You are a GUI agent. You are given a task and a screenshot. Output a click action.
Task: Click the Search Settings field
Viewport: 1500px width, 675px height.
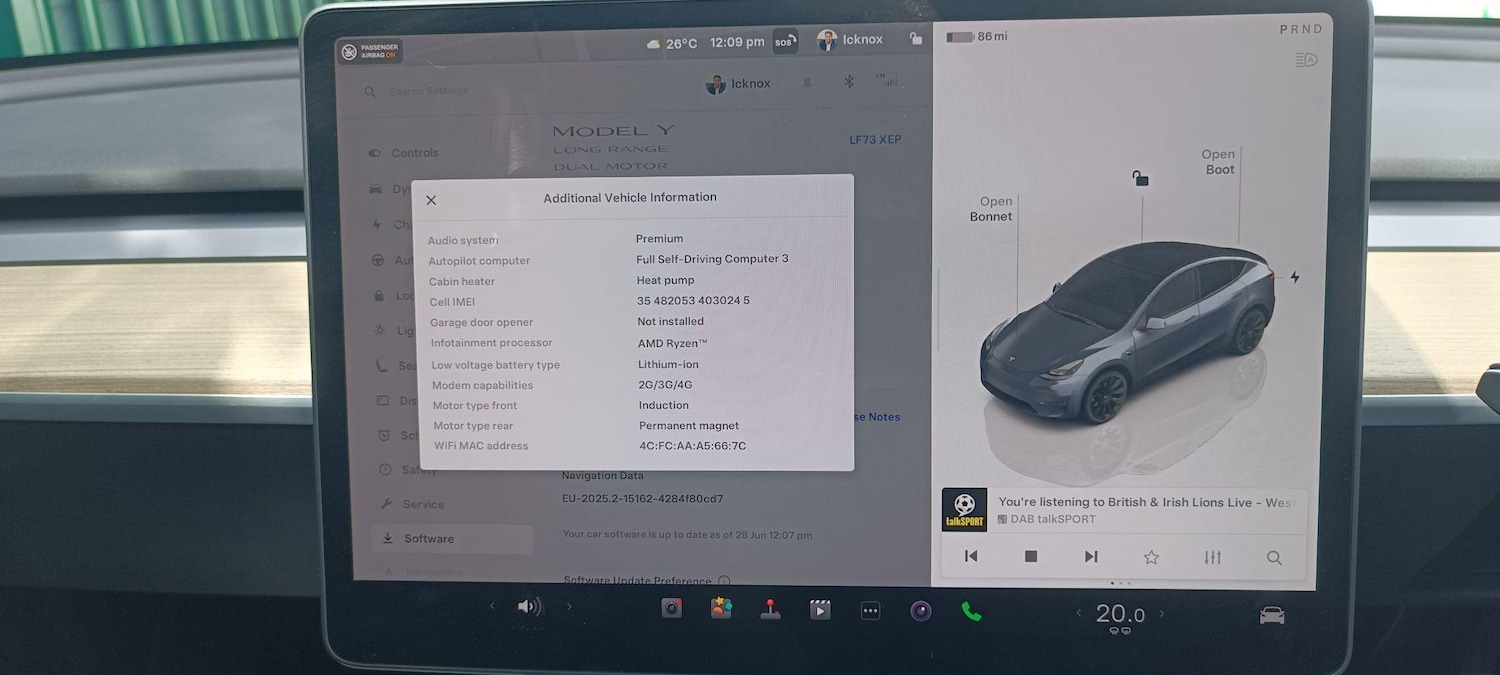click(428, 91)
